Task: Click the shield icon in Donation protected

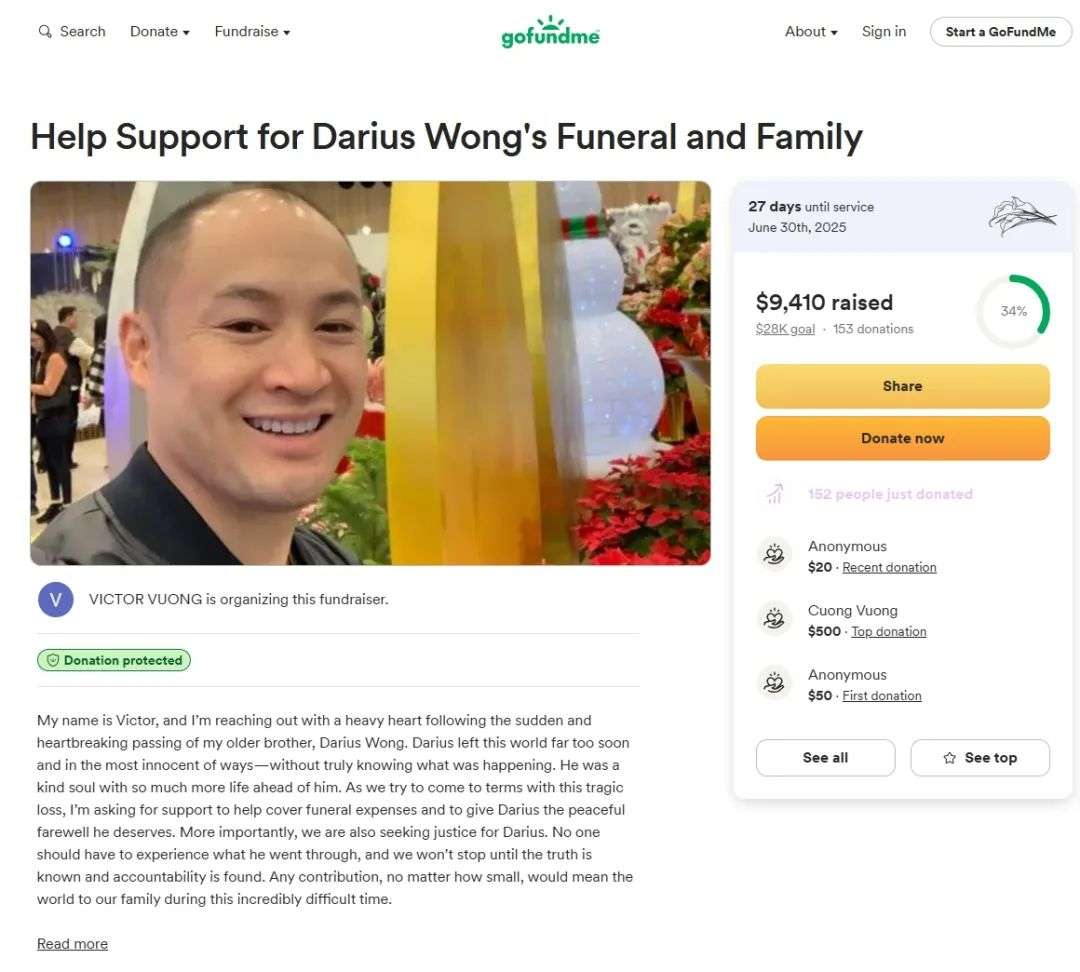Action: pos(52,660)
